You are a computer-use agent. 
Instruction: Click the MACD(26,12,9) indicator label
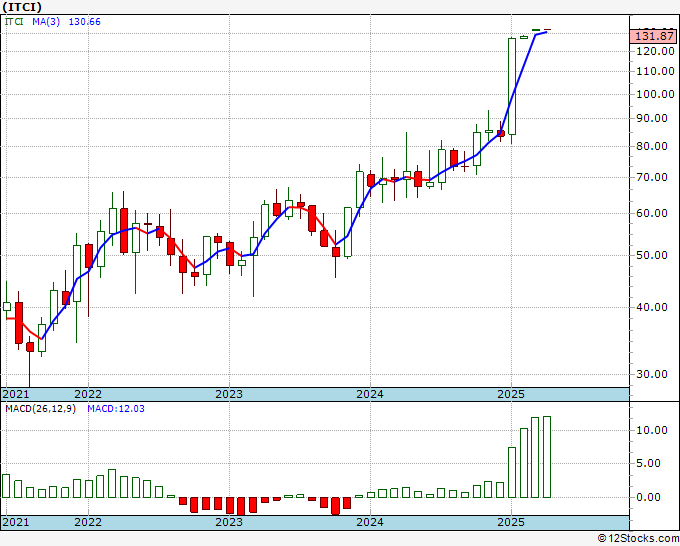click(x=40, y=409)
